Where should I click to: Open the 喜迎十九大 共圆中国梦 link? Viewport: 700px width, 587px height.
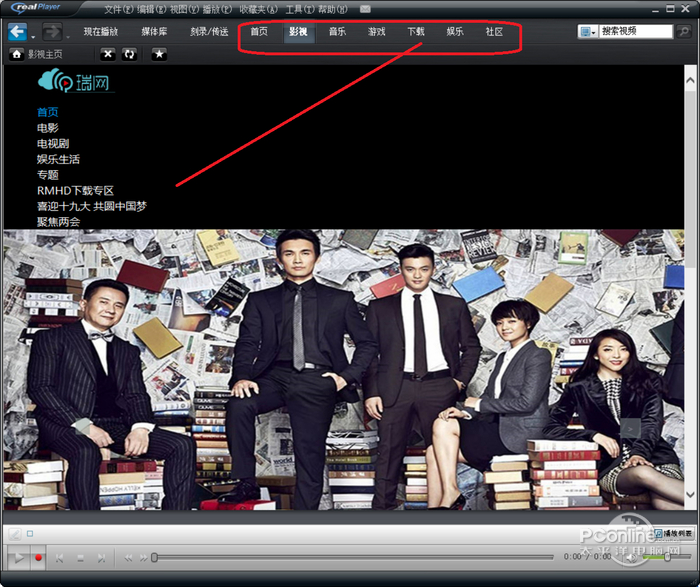coord(92,206)
